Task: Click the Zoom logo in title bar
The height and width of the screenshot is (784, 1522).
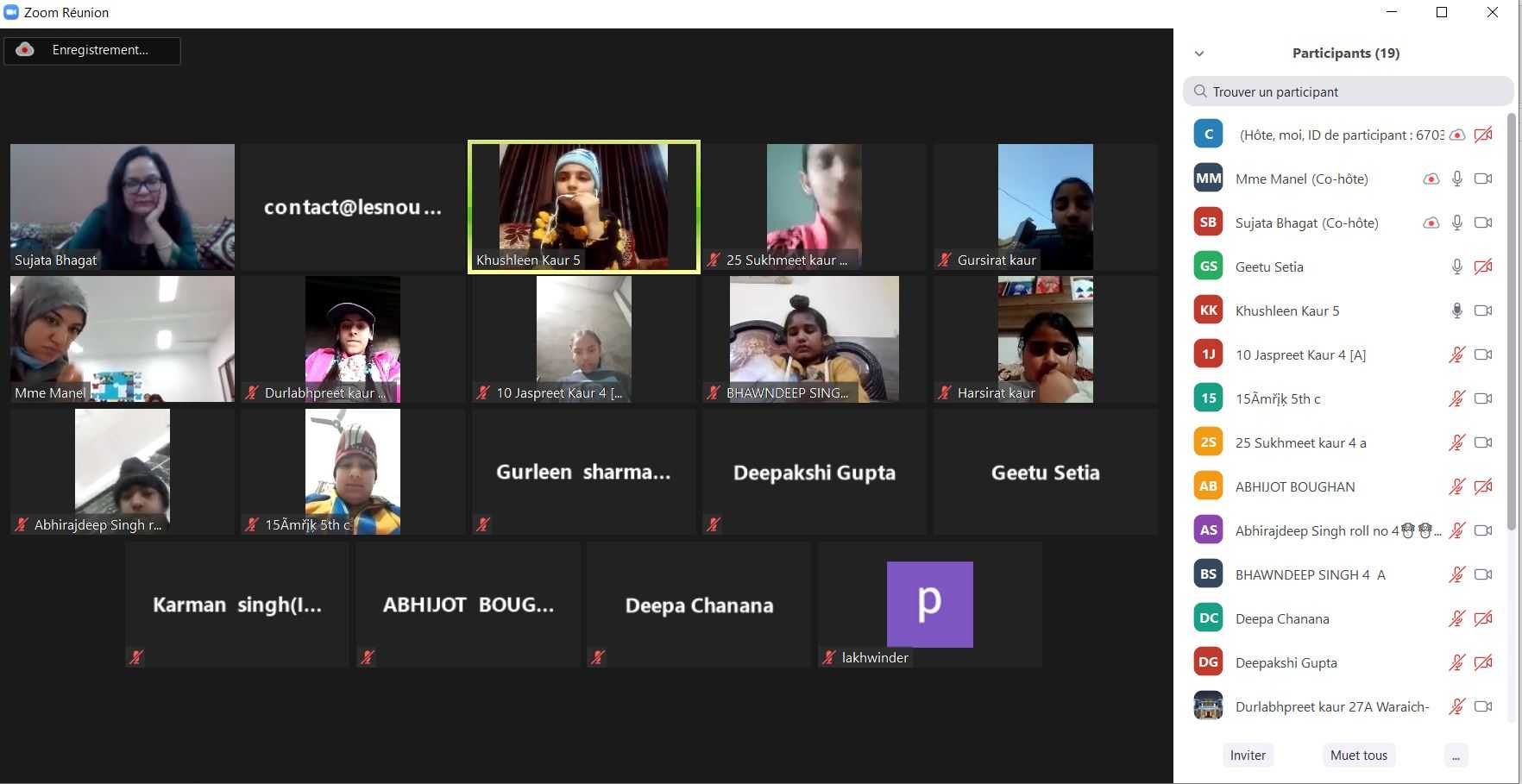Action: click(x=11, y=13)
